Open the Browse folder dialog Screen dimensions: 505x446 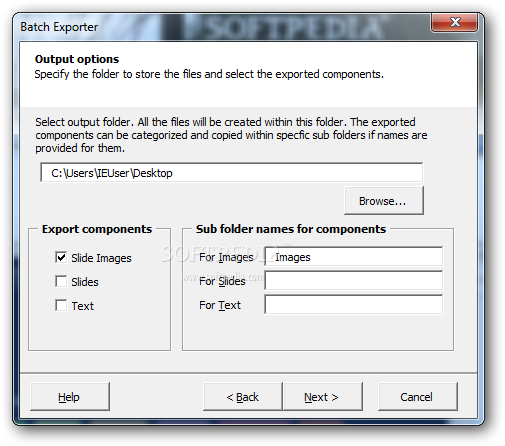pos(384,201)
